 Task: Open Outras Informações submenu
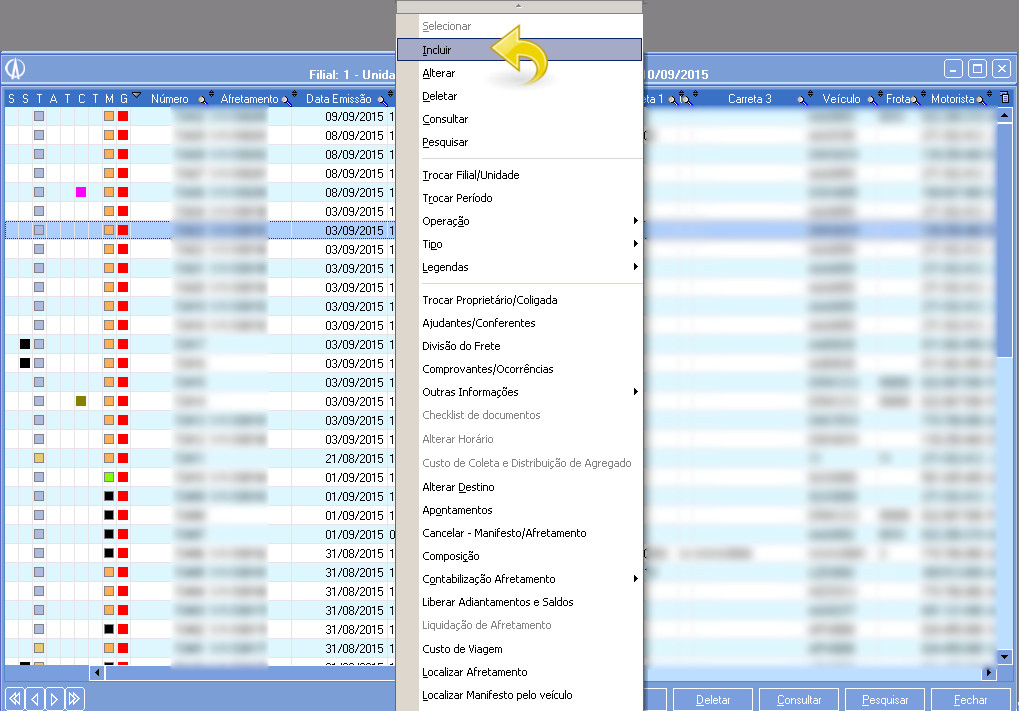coord(635,392)
